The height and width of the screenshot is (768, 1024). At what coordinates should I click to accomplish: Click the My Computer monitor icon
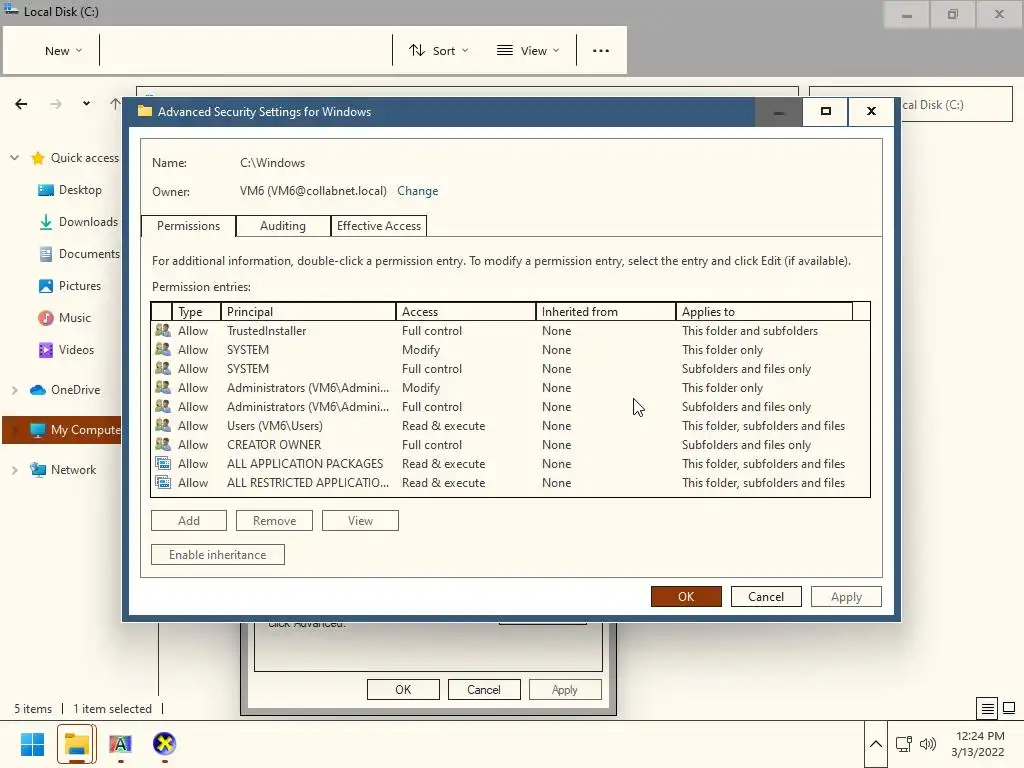tap(38, 430)
